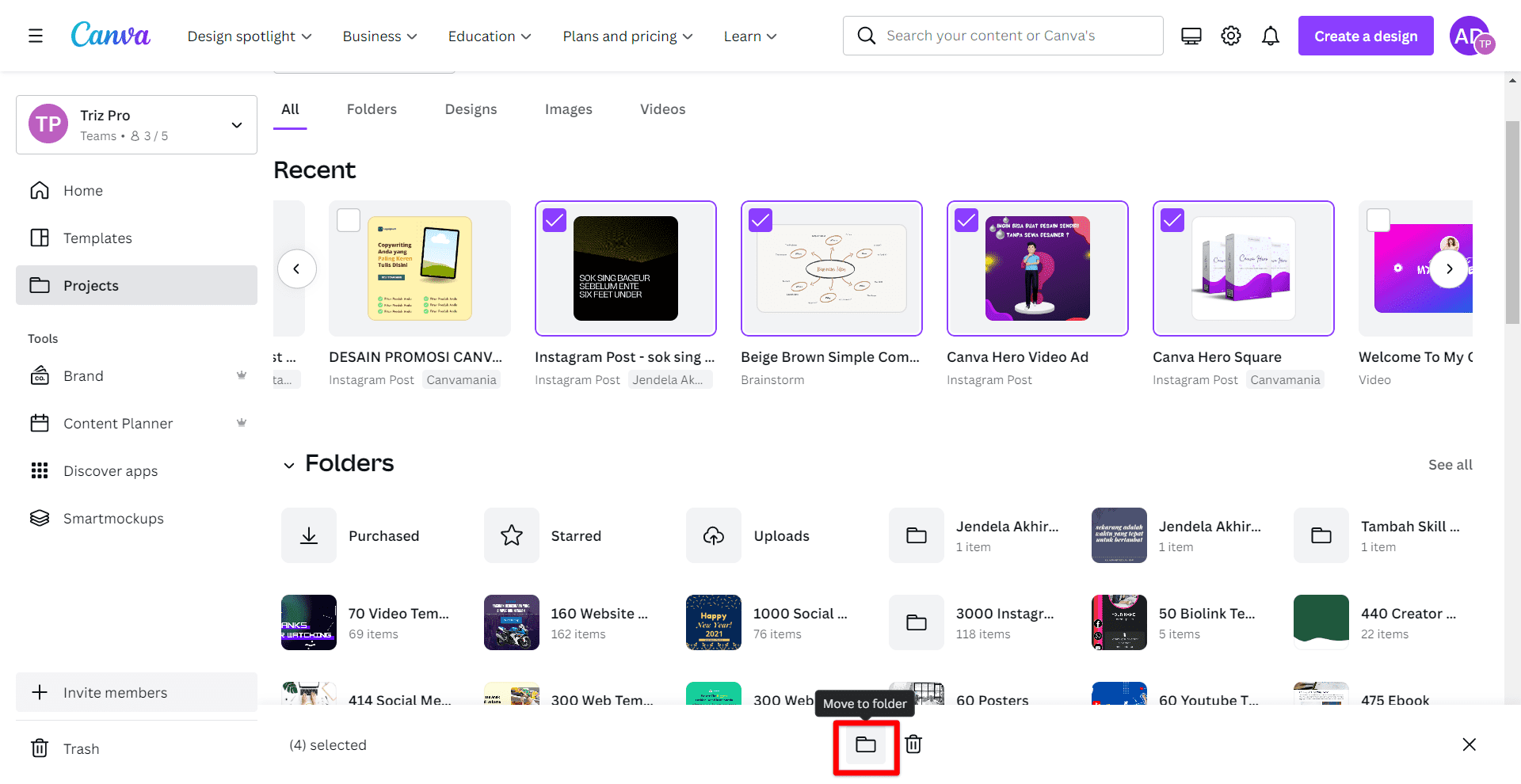Expand the Triz Pro team switcher

[x=136, y=125]
